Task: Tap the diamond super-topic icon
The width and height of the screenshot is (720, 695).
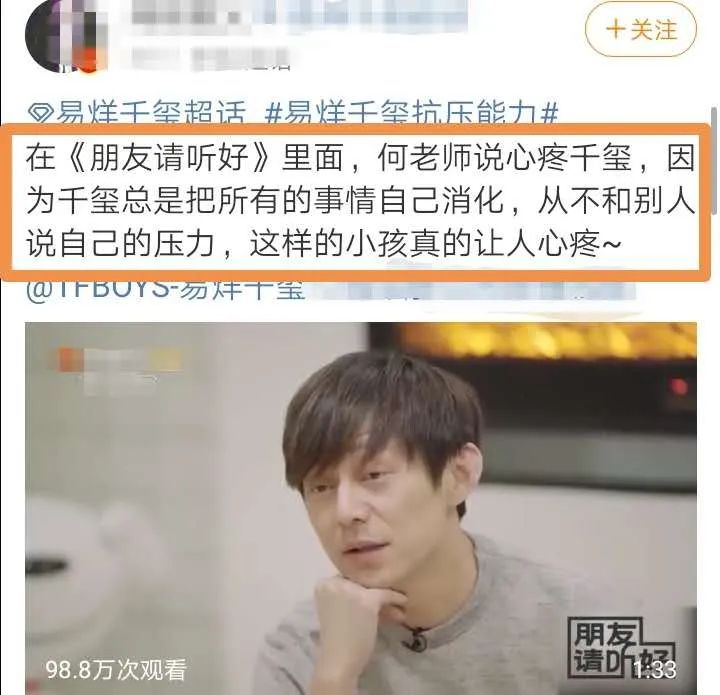Action: tap(40, 112)
